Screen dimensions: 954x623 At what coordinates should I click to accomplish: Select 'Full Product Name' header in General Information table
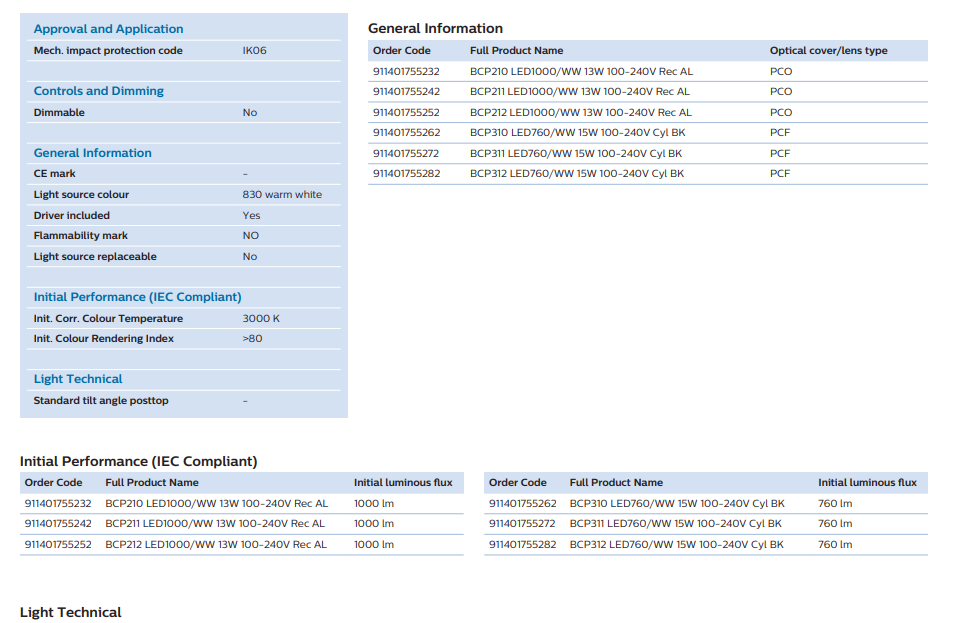pyautogui.click(x=517, y=50)
